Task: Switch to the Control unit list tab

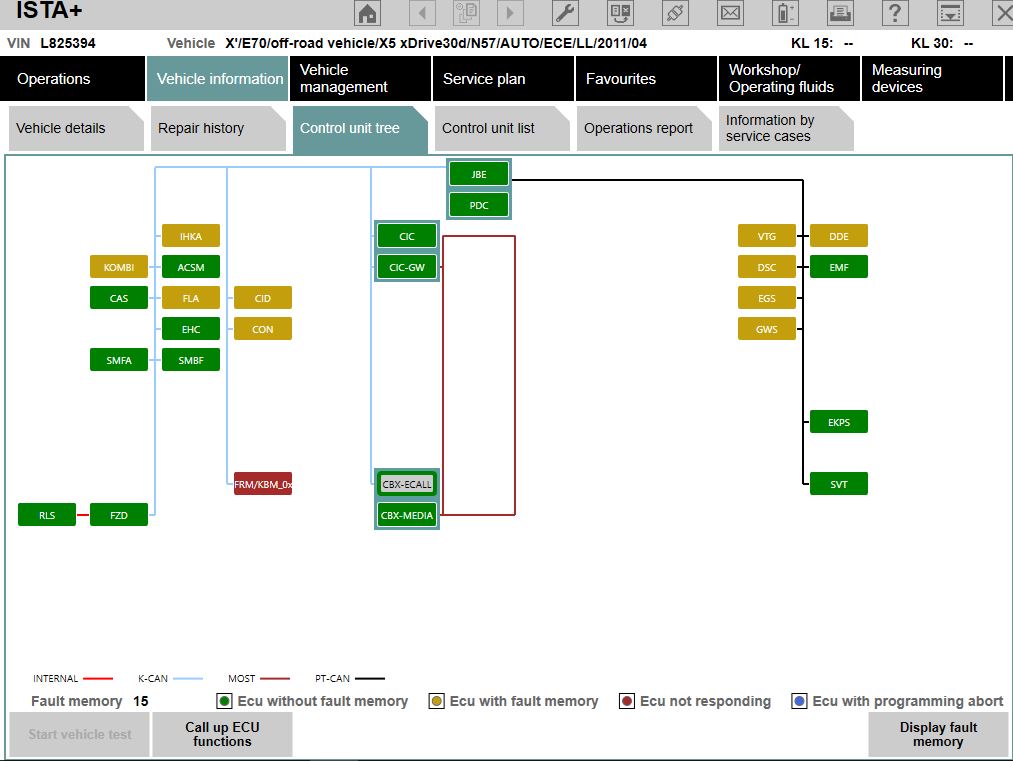Action: pos(488,128)
